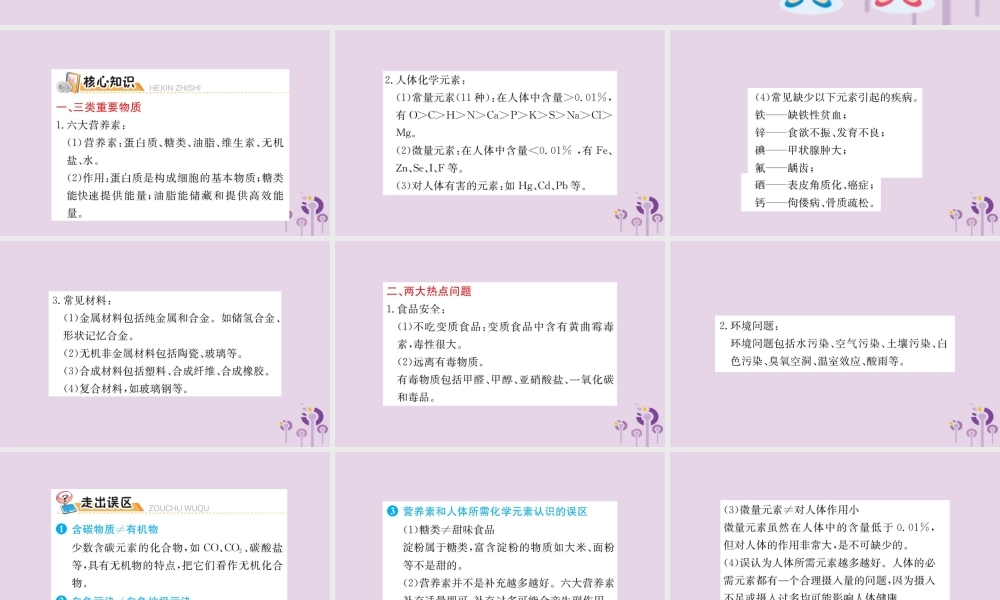Open the slide about 人体化学元素
1000x600 pixels.
500,133
